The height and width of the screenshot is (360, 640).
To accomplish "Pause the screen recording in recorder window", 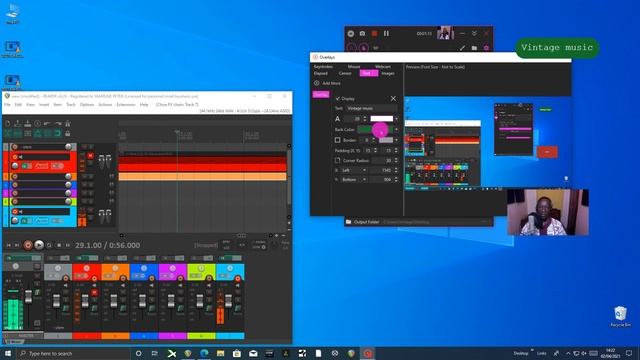I will point(386,33).
